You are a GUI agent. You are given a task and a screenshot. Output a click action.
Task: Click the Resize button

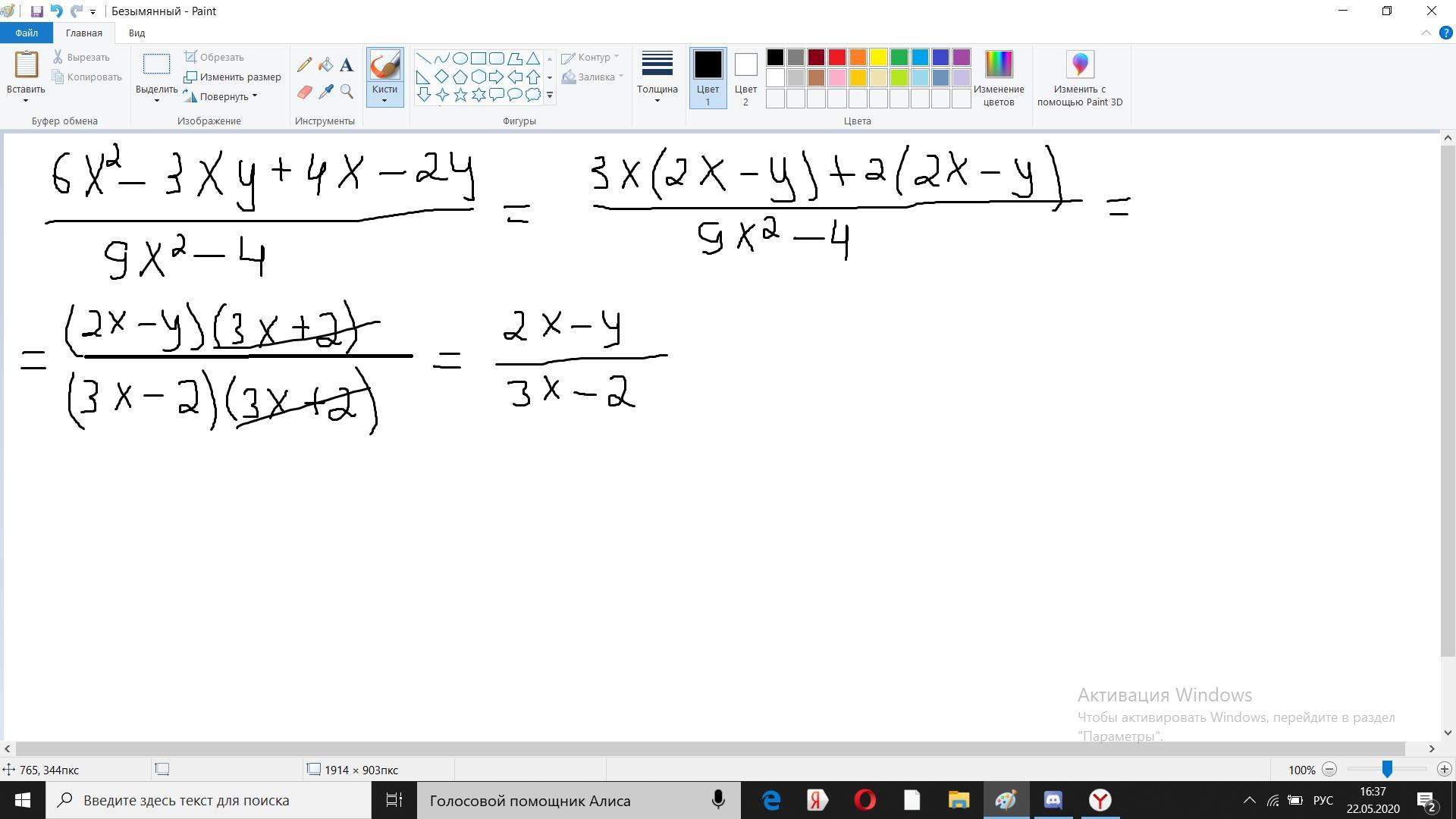click(233, 77)
